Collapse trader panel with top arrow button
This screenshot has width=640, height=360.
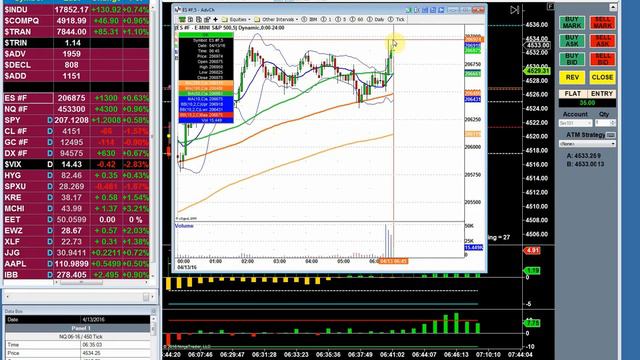(x=613, y=7)
